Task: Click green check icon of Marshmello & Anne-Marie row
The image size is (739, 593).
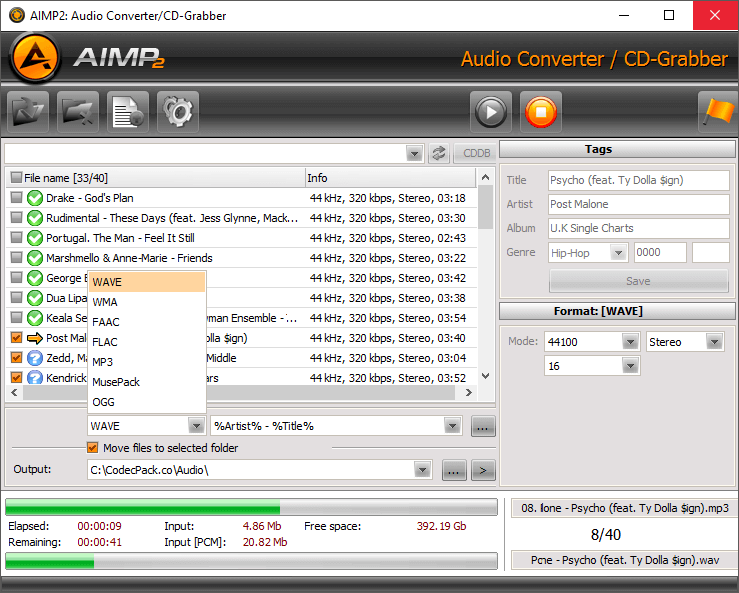Action: [35, 258]
